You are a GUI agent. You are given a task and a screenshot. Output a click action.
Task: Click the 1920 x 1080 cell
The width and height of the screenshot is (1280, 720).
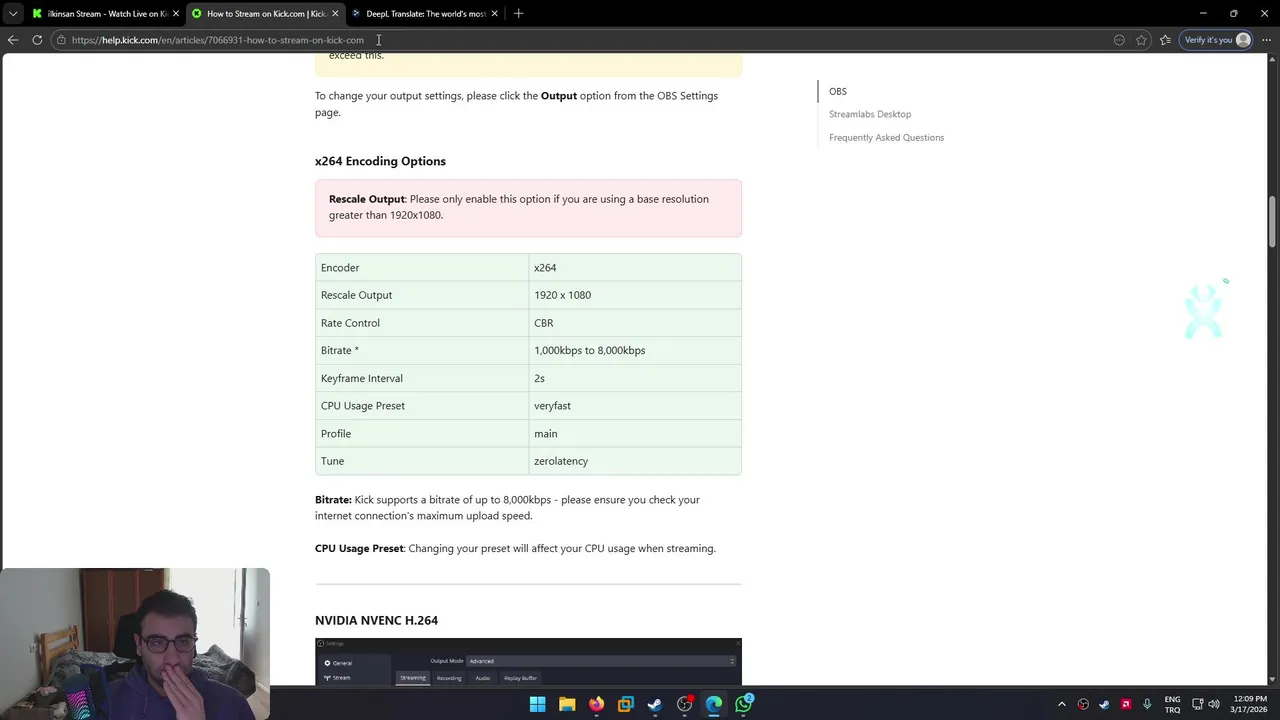(635, 295)
